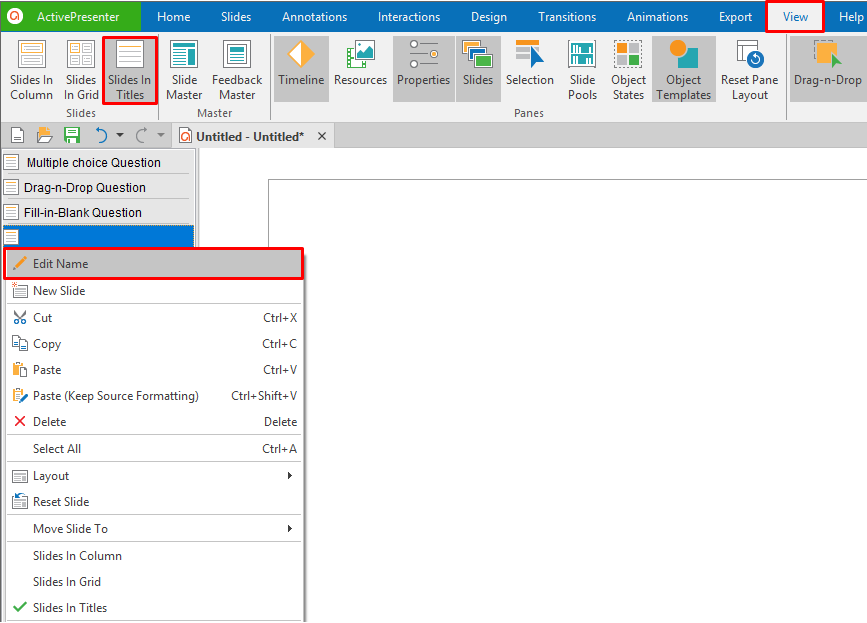Viewport: 867px width, 623px height.
Task: Choose Cut in context menu
Action: click(x=154, y=318)
